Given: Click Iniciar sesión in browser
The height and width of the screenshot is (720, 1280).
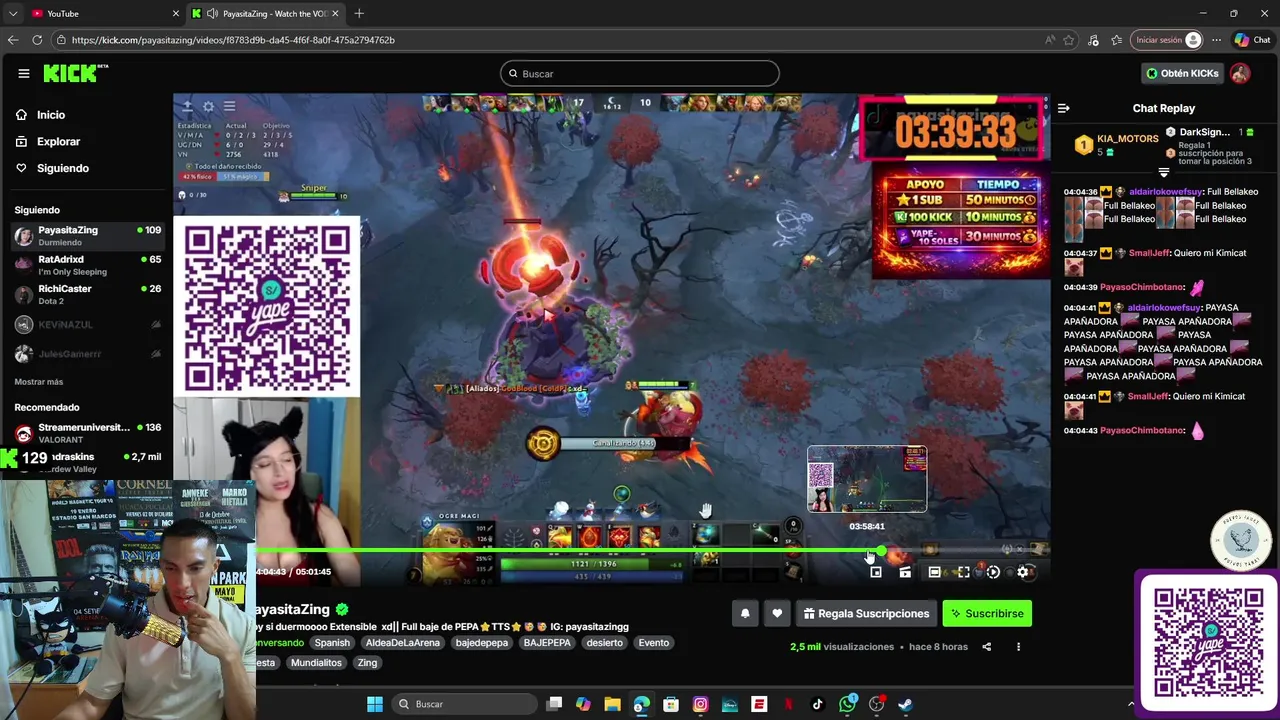Looking at the screenshot, I should (x=1166, y=40).
